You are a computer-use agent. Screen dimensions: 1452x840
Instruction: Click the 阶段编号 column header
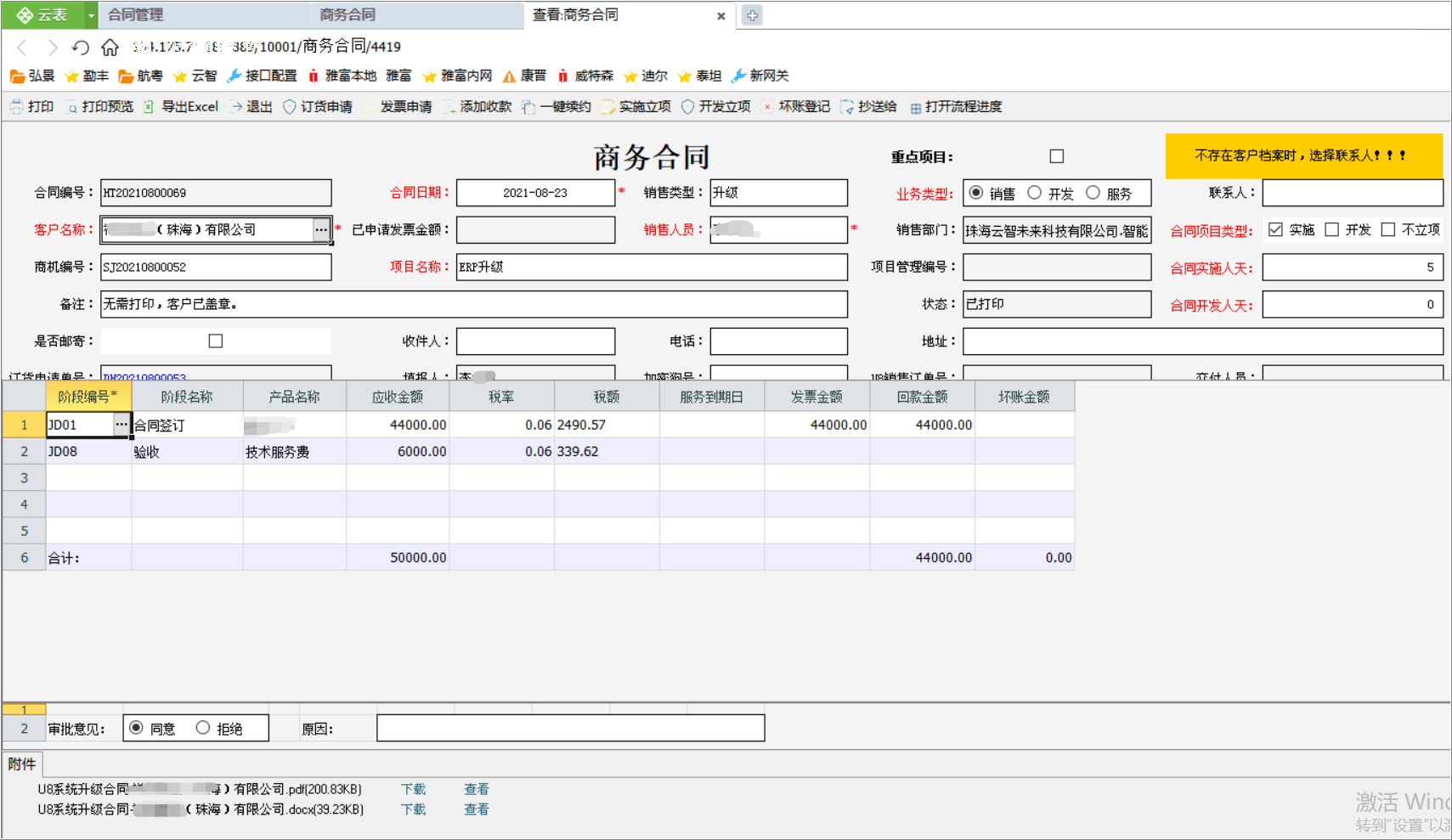[x=88, y=397]
